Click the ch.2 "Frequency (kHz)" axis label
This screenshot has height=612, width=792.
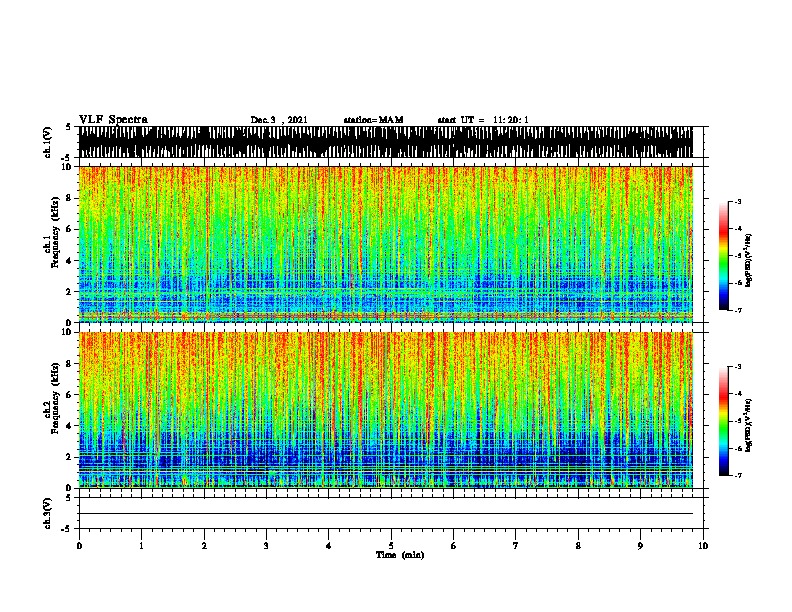pyautogui.click(x=55, y=398)
